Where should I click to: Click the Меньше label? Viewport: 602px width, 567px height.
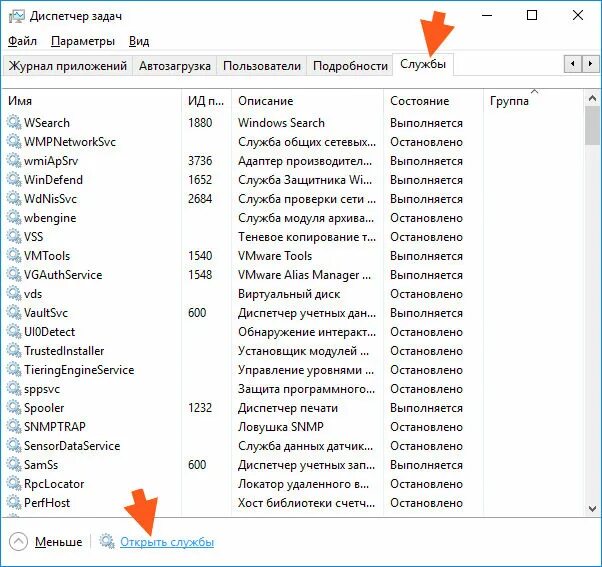(58, 542)
